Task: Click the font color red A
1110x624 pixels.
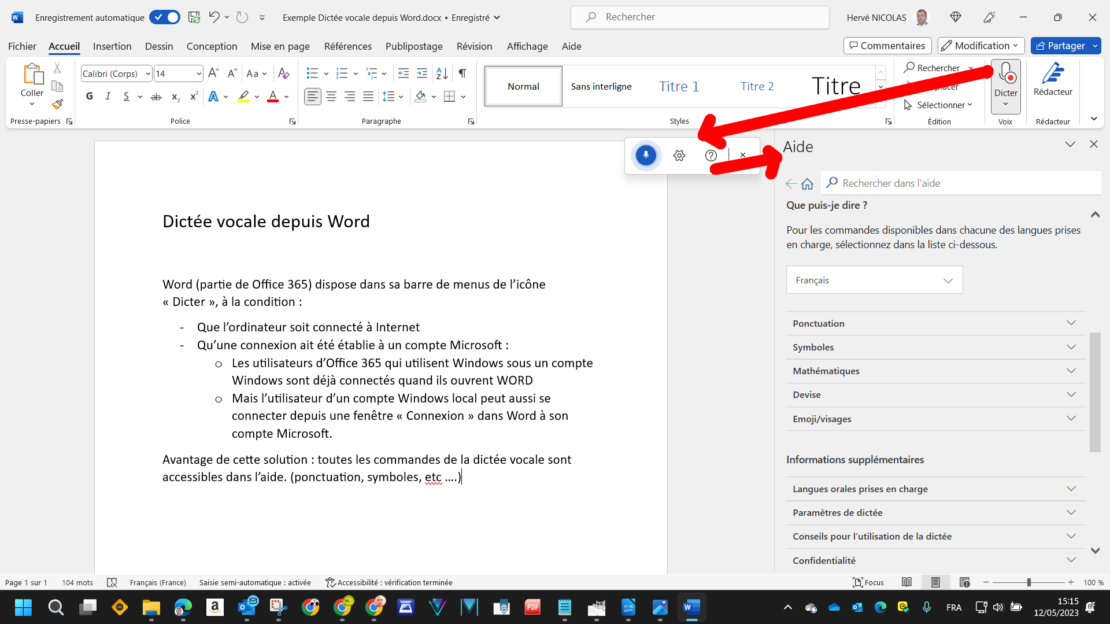Action: point(273,96)
